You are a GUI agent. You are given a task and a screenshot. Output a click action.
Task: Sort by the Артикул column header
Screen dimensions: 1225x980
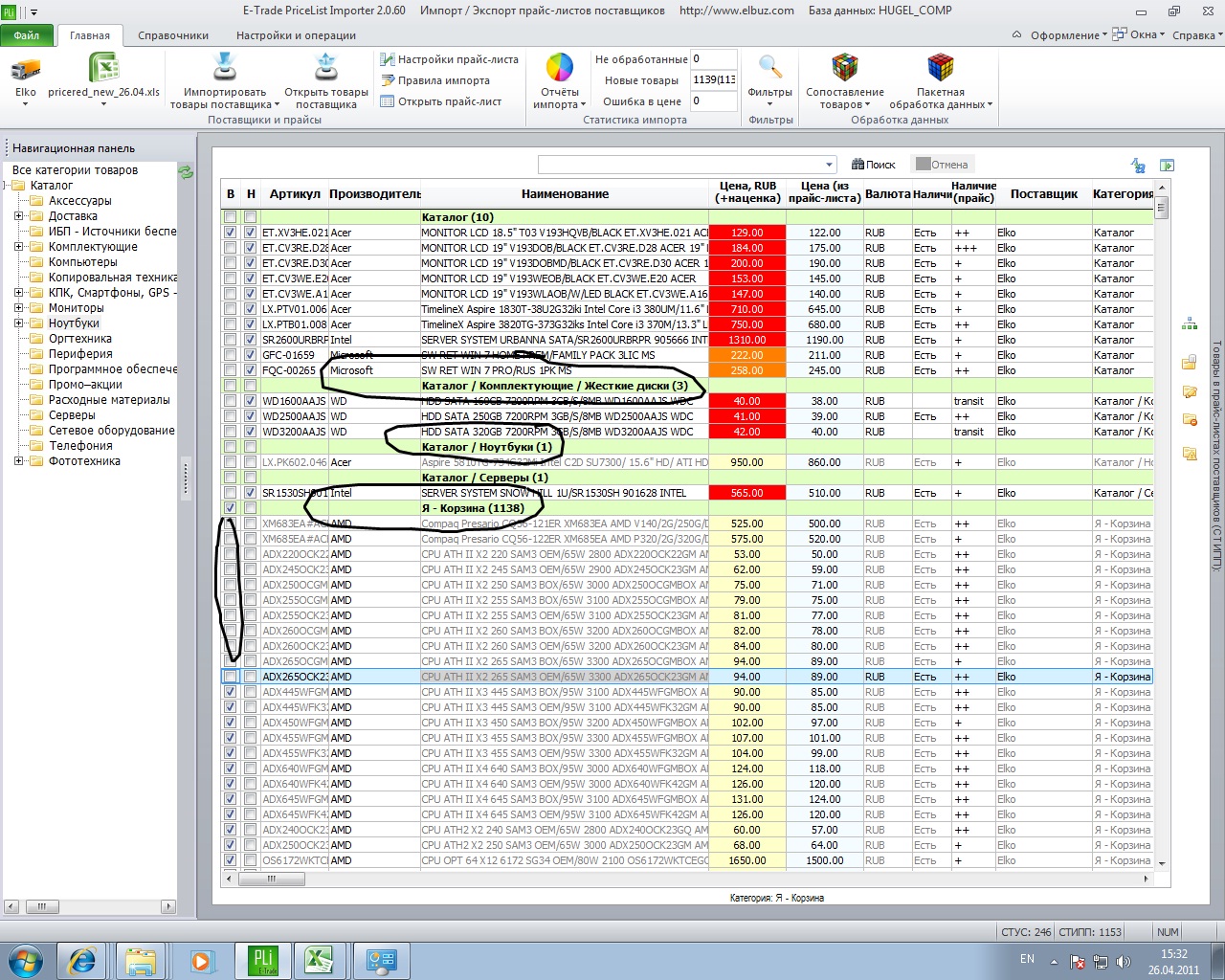295,193
